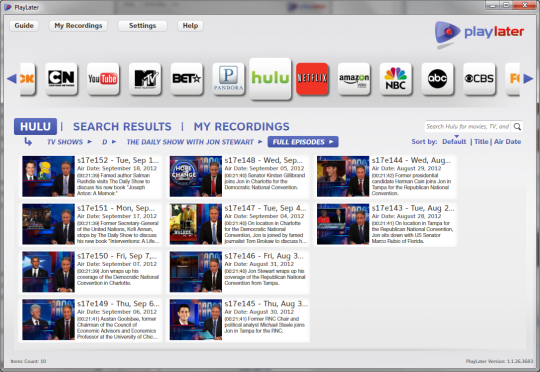Switch to the HULU tab
The height and width of the screenshot is (372, 540).
coord(35,126)
